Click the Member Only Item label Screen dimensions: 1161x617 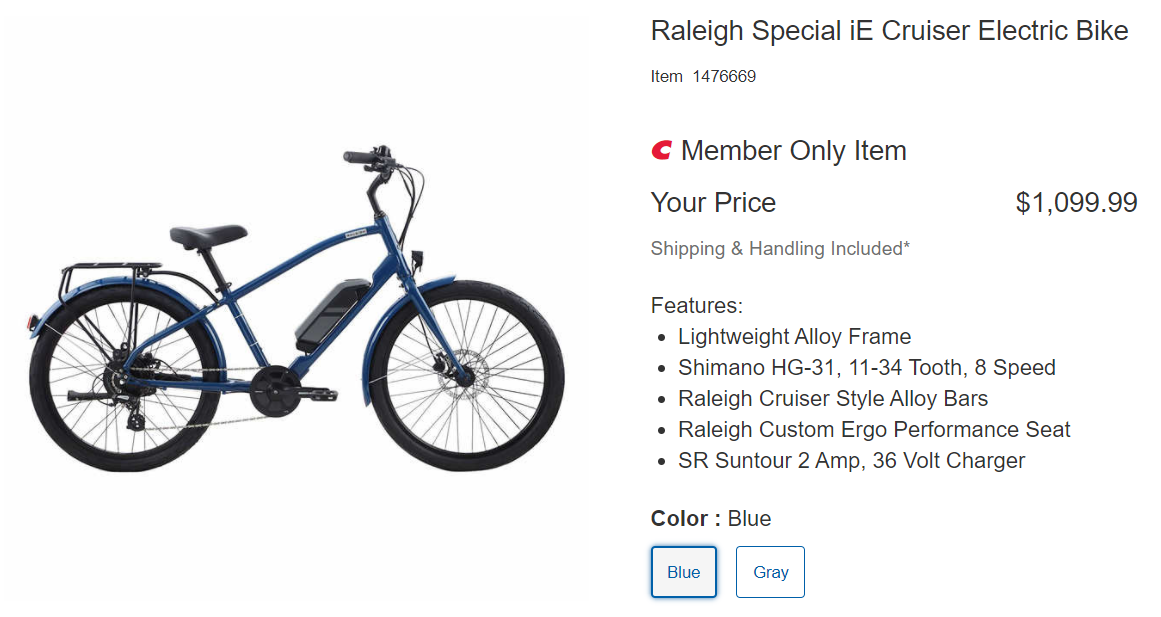793,151
